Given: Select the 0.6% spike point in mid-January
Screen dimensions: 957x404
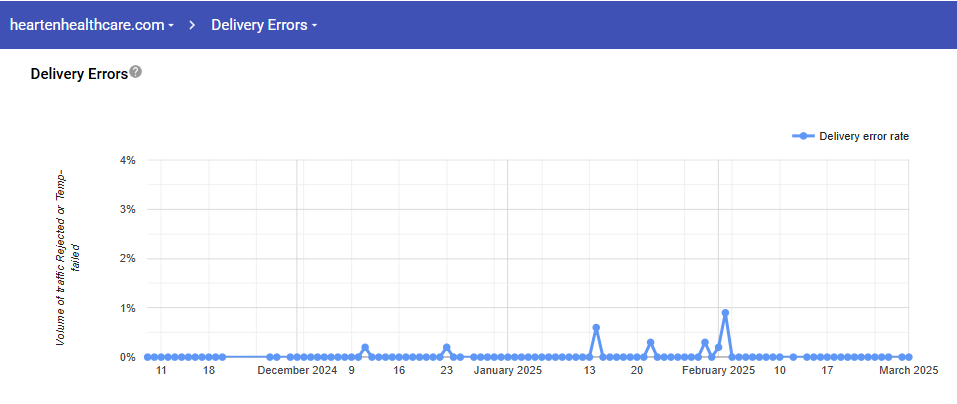Looking at the screenshot, I should 596,328.
